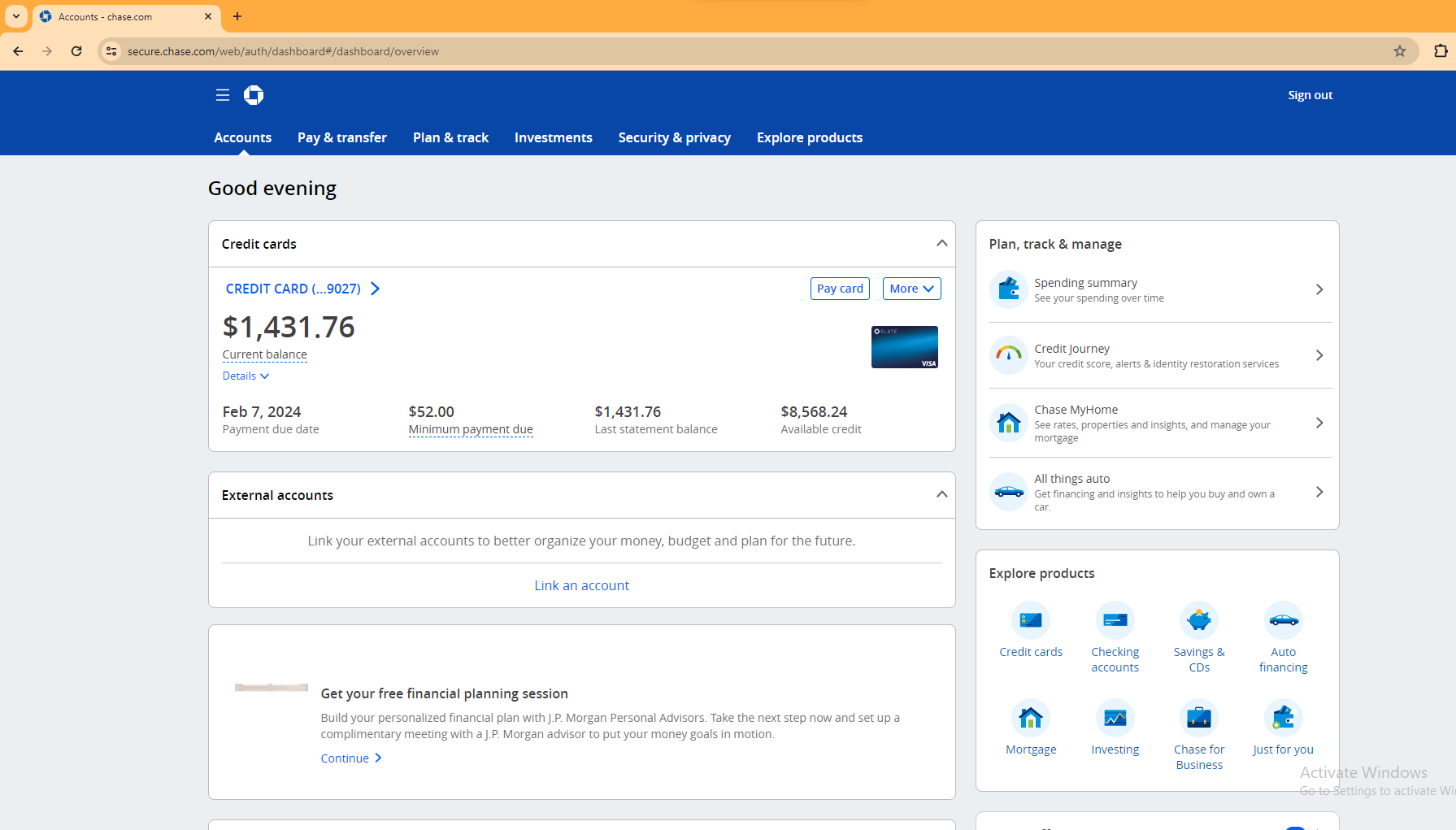Click Continue for financial planning session
This screenshot has width=1456, height=830.
point(351,758)
